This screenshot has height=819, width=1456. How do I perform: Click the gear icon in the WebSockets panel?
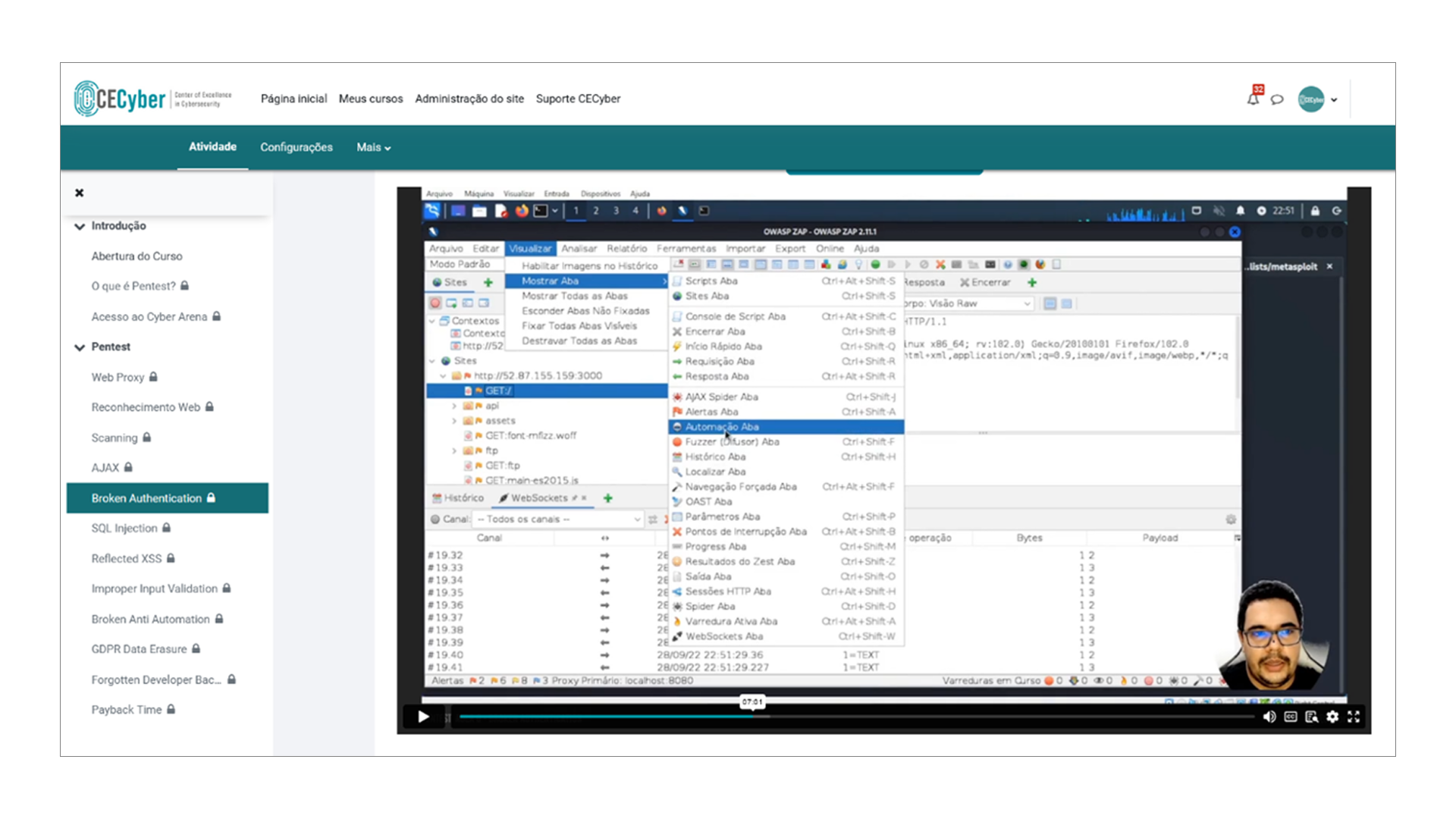[1231, 519]
